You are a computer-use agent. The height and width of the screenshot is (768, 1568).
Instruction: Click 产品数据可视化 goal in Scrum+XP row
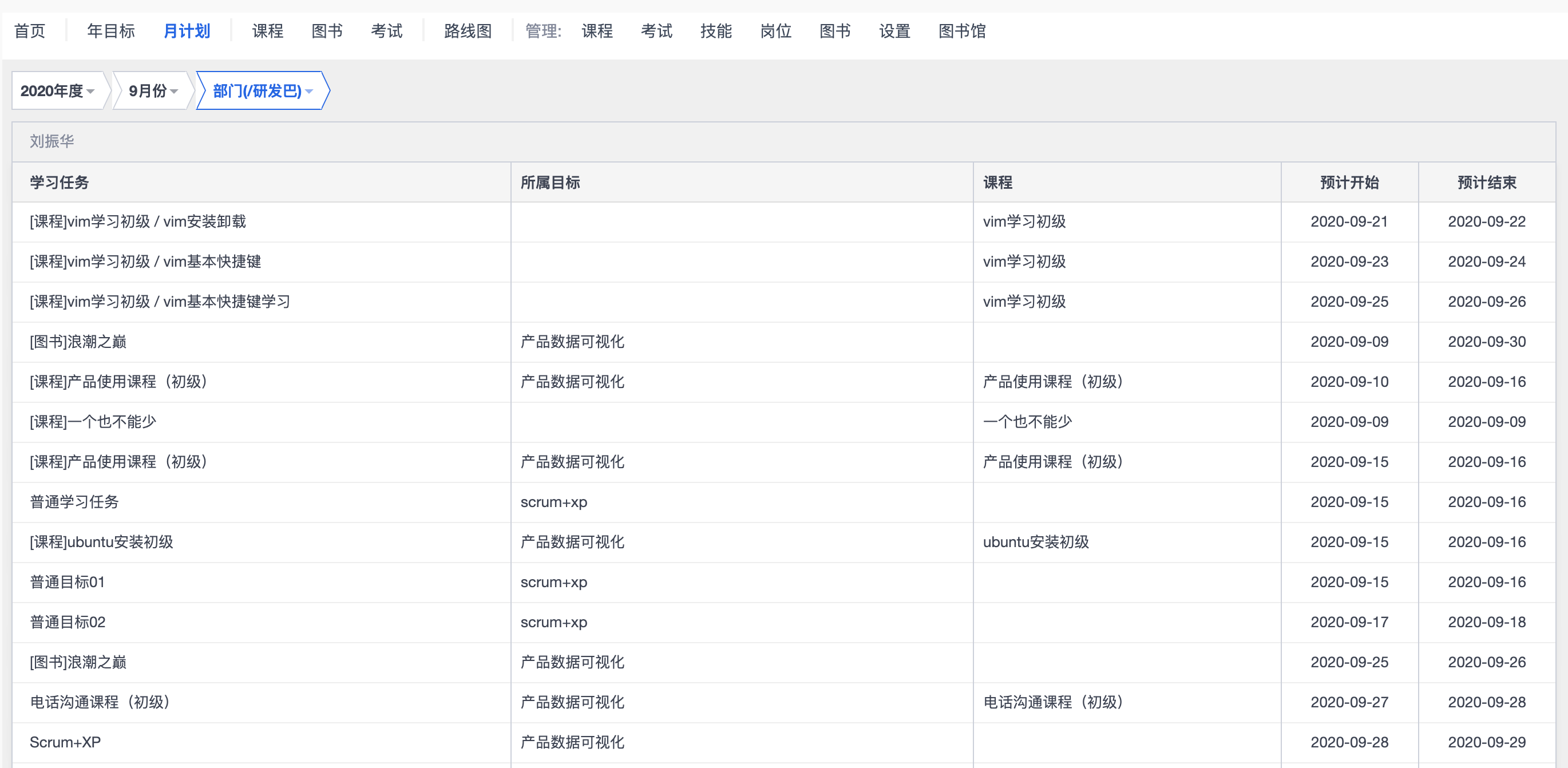click(573, 743)
